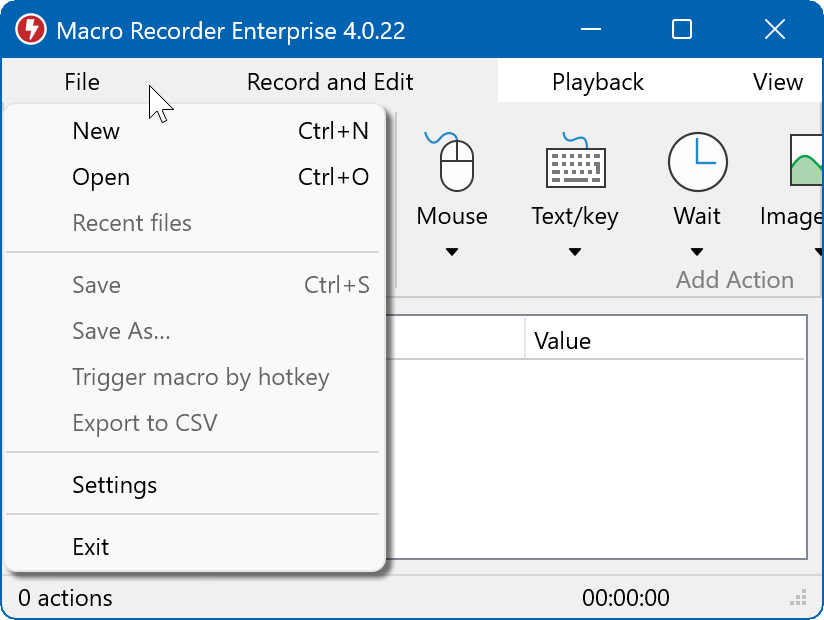Choose New from the File menu
824x620 pixels.
click(96, 131)
